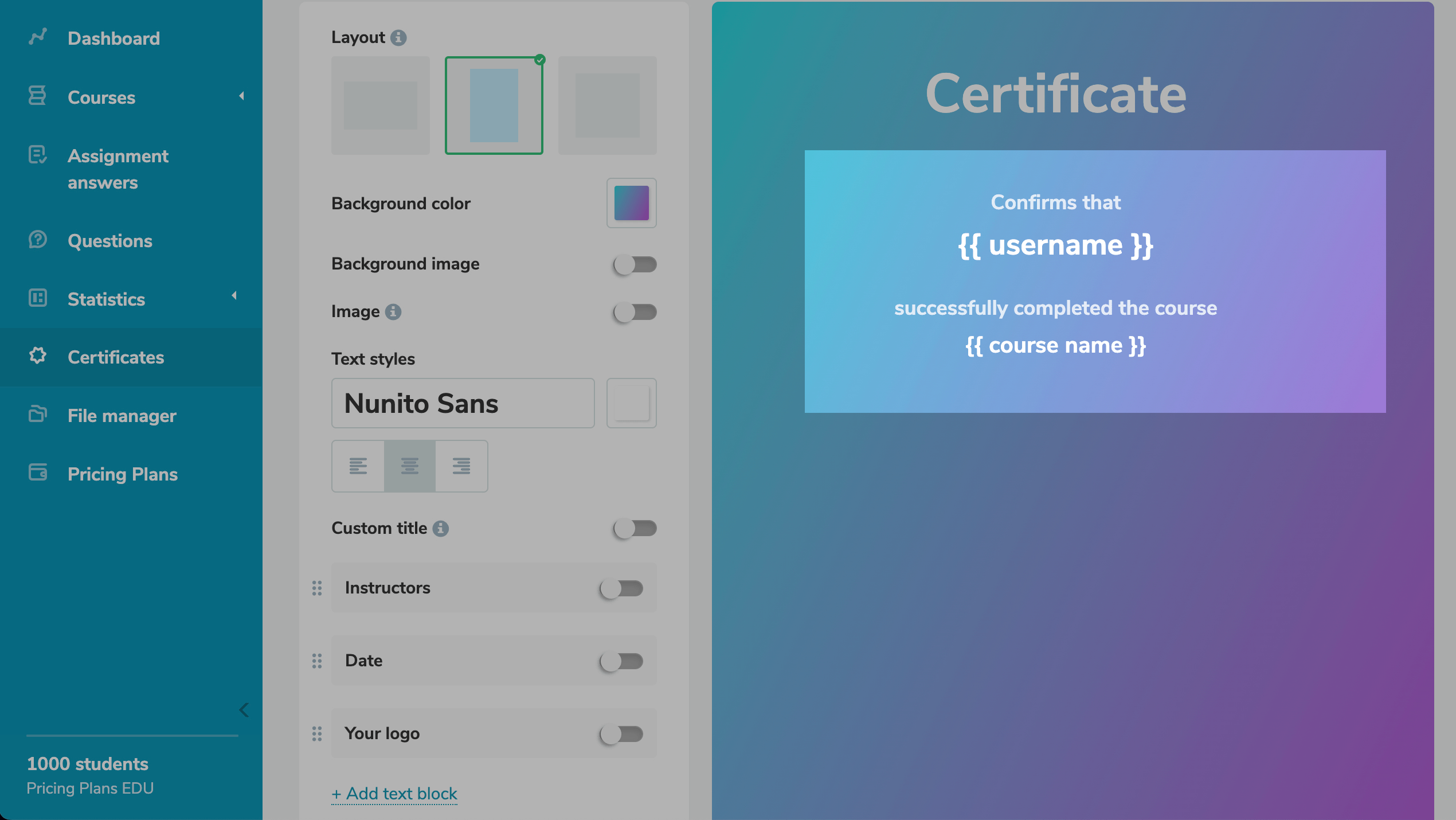Open the Questions menu item
The height and width of the screenshot is (820, 1456).
click(109, 241)
